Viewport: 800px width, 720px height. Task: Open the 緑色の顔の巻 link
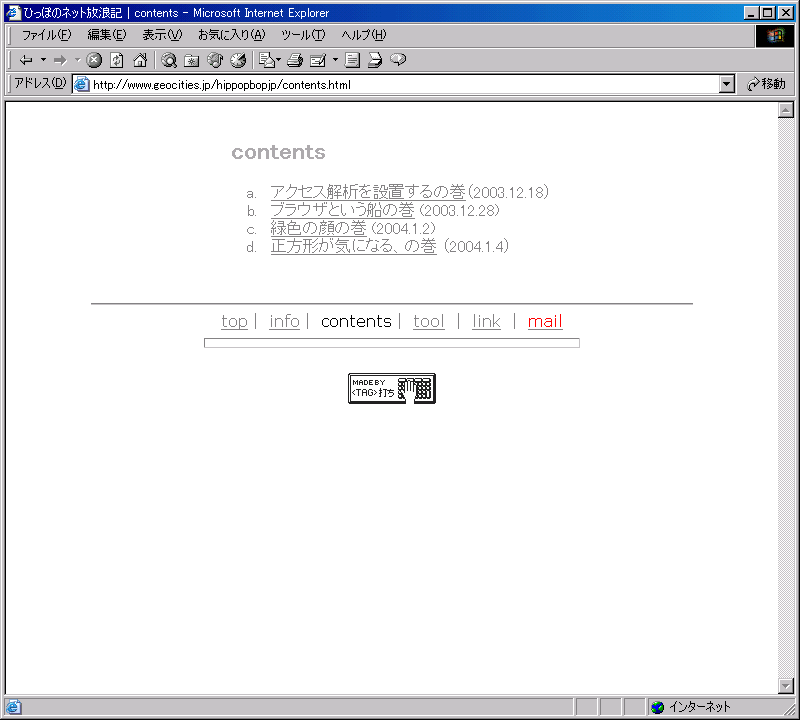coord(318,228)
